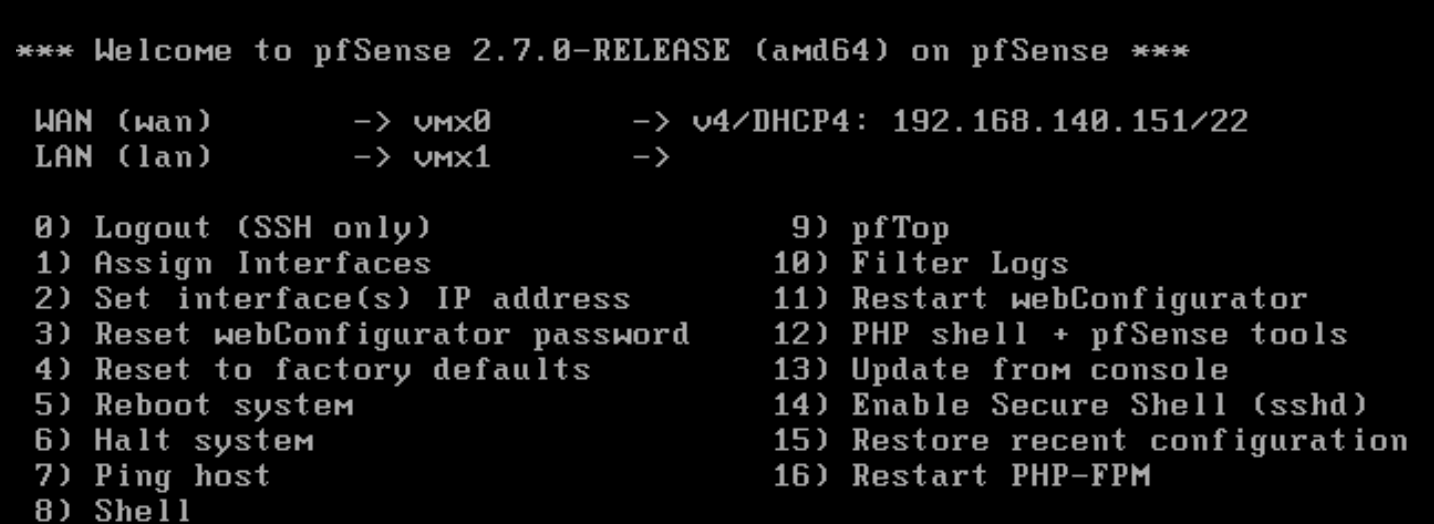
Task: Choose the Shell menu option
Action: [x=112, y=510]
